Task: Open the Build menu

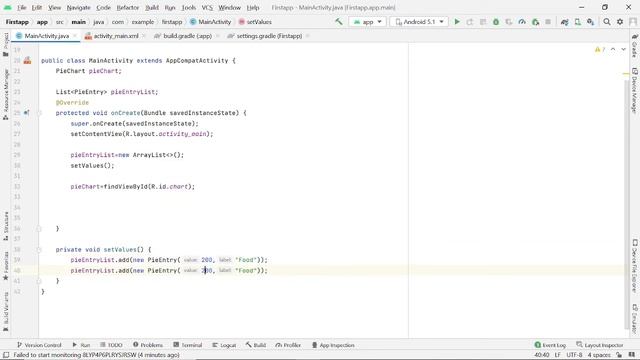Action: (152, 7)
